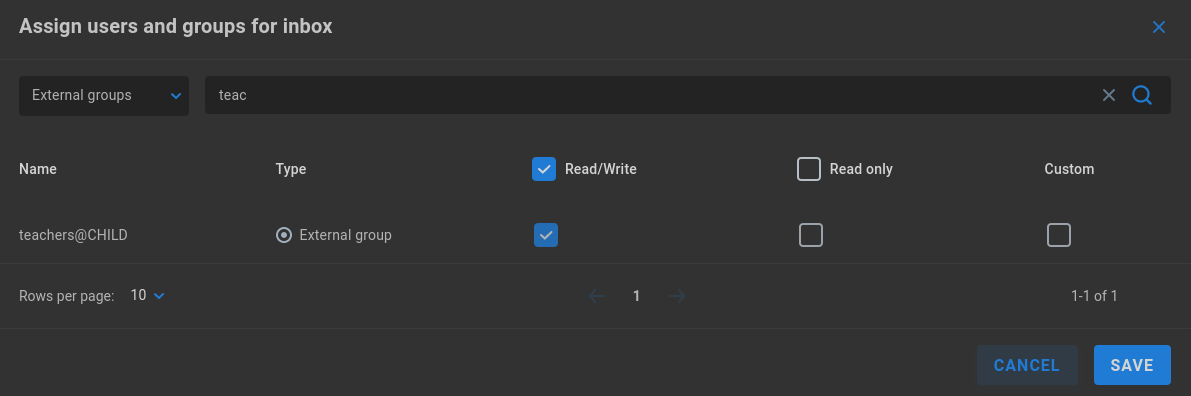Toggle the Read/Write header checkbox
Viewport: 1191px width, 396px height.
tap(544, 169)
